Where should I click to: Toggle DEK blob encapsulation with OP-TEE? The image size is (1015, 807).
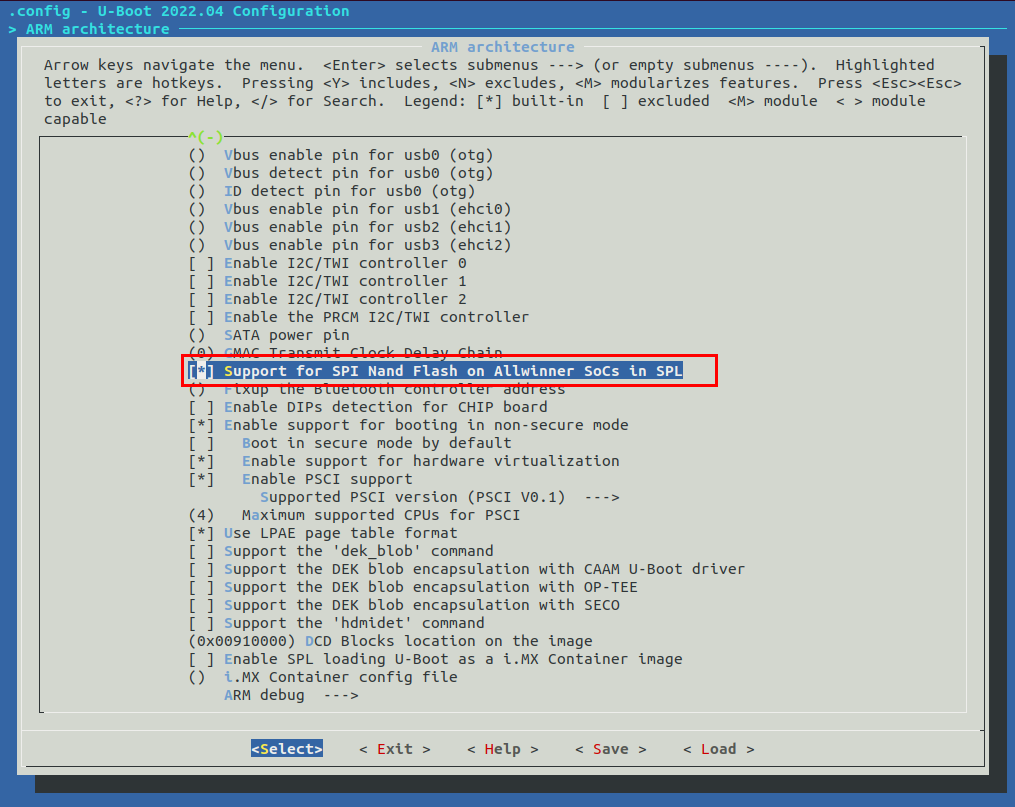point(413,588)
